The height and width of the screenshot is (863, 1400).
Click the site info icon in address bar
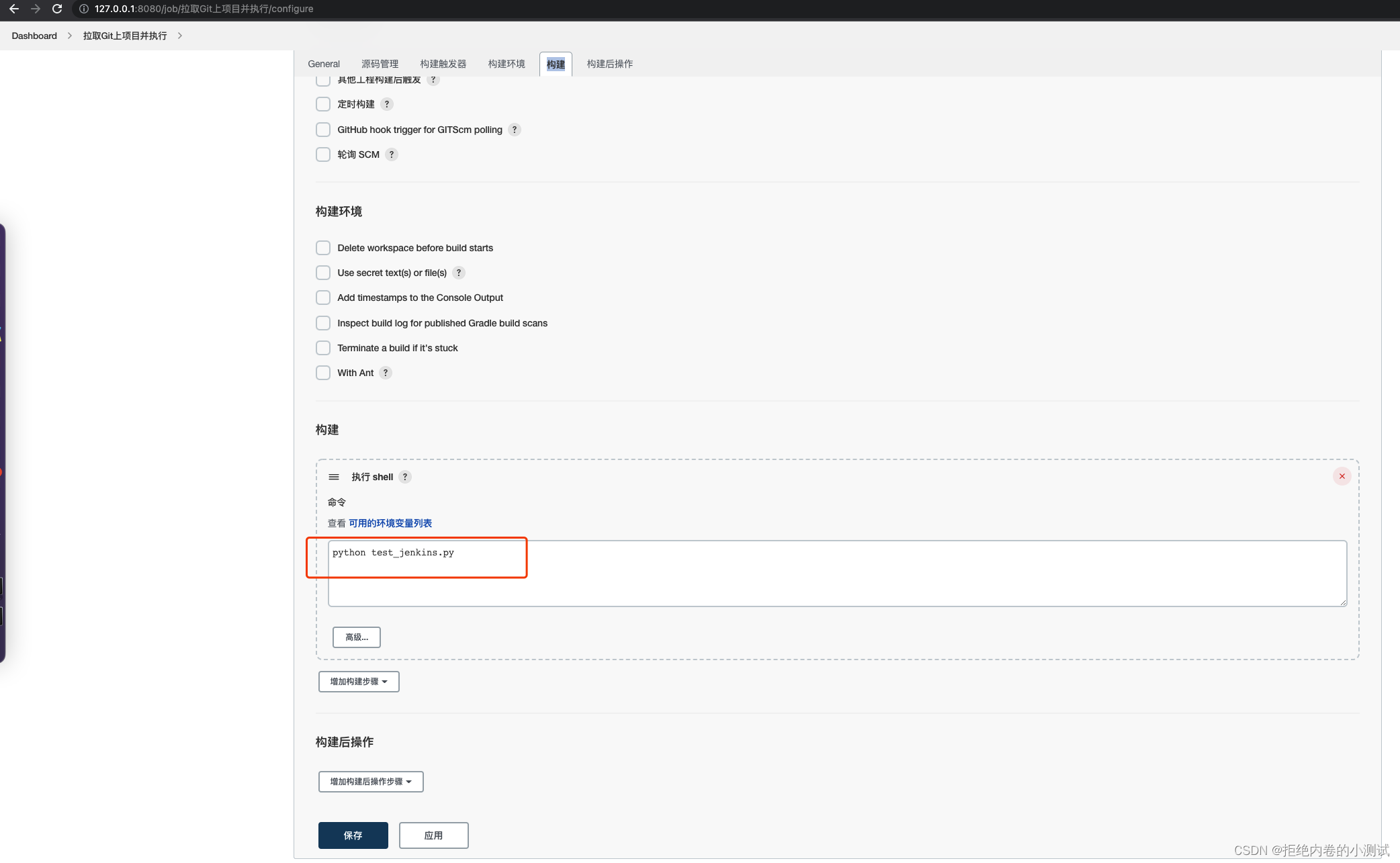pyautogui.click(x=84, y=9)
